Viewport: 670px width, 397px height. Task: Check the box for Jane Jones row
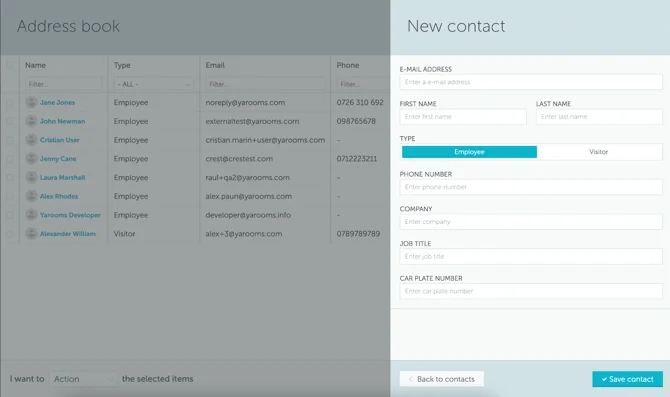pos(10,103)
